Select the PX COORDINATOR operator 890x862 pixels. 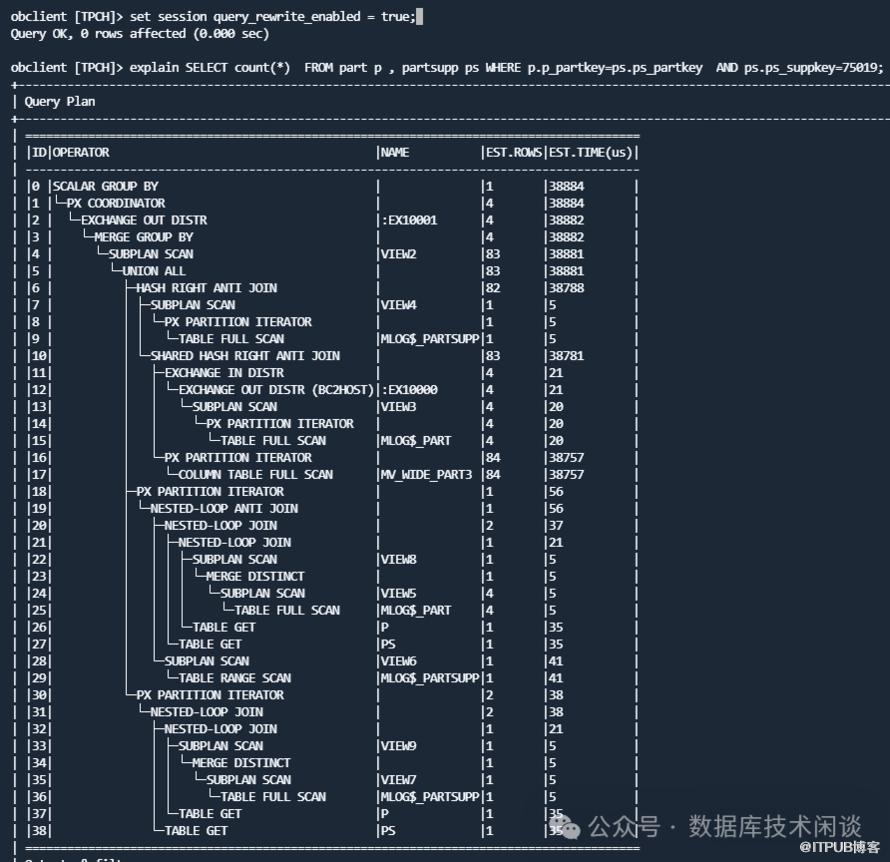coord(115,203)
